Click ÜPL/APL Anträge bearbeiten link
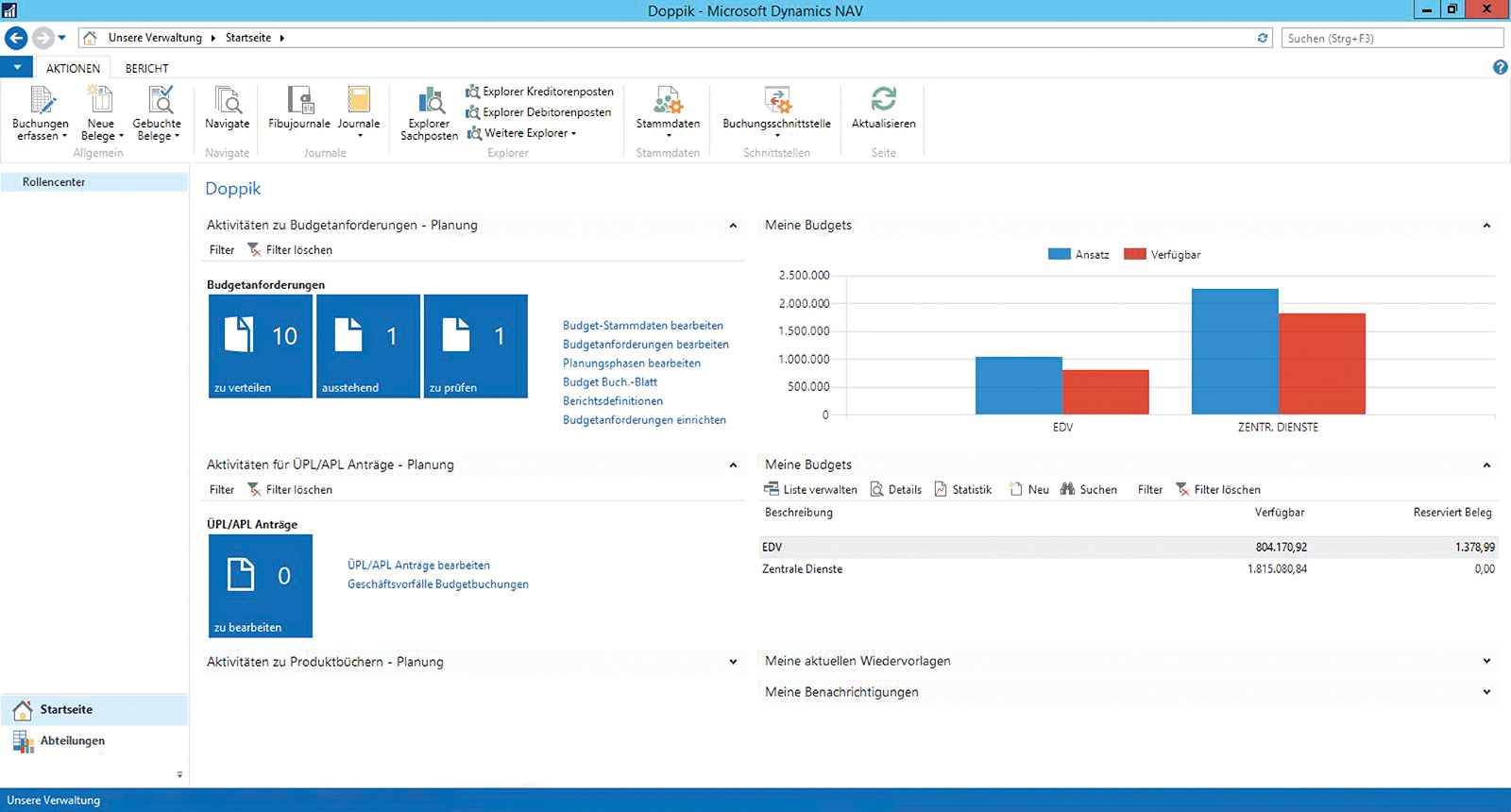The height and width of the screenshot is (812, 1511). 418,566
